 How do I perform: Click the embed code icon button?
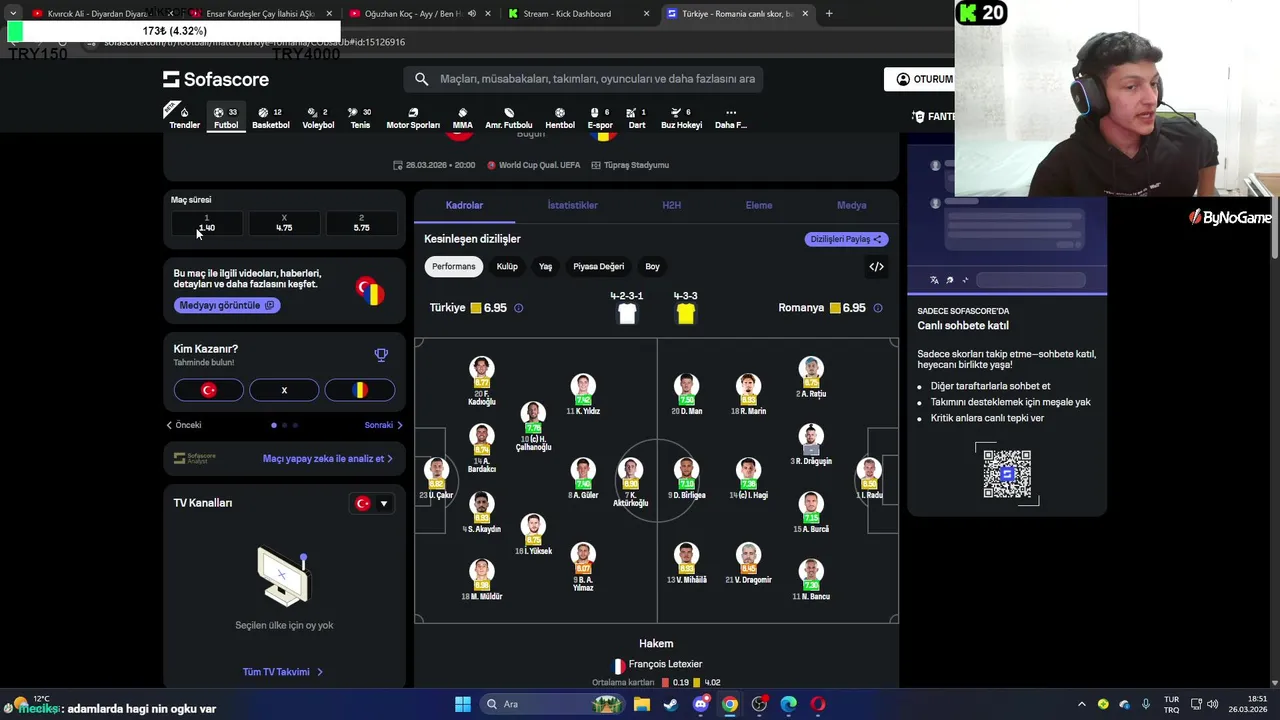(x=876, y=266)
